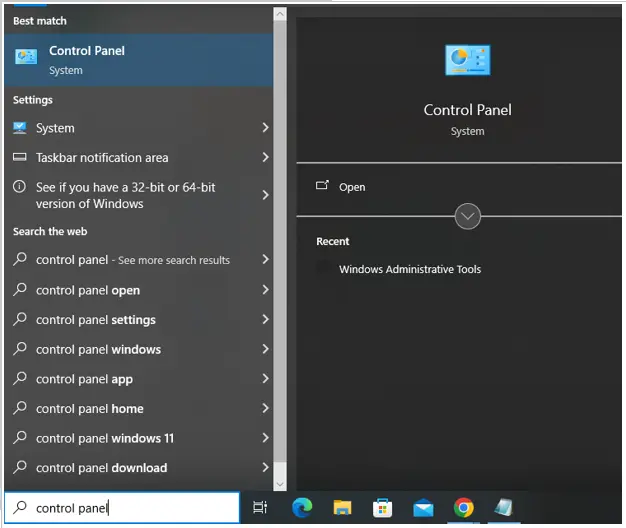The height and width of the screenshot is (528, 626).
Task: Select 'control panel - See more search results'
Action: 139,260
